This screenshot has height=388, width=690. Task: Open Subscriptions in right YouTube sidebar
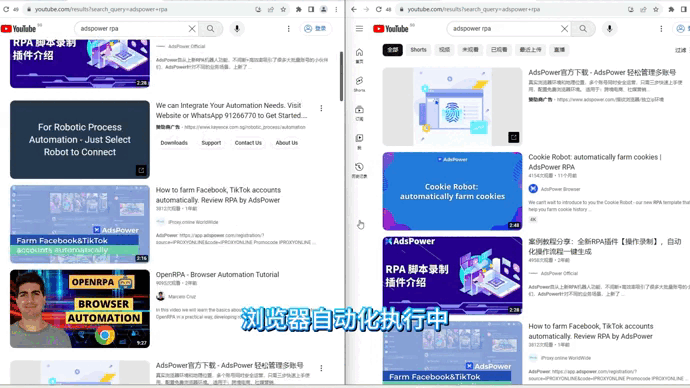tap(360, 113)
